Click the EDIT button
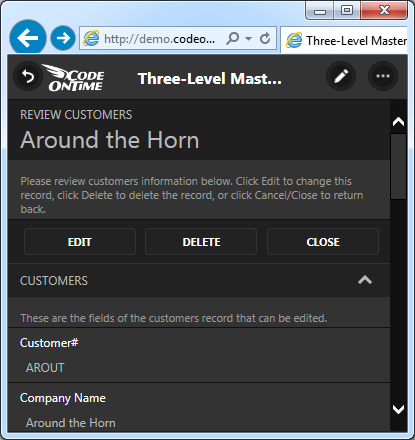This screenshot has height=440, width=415. (80, 242)
